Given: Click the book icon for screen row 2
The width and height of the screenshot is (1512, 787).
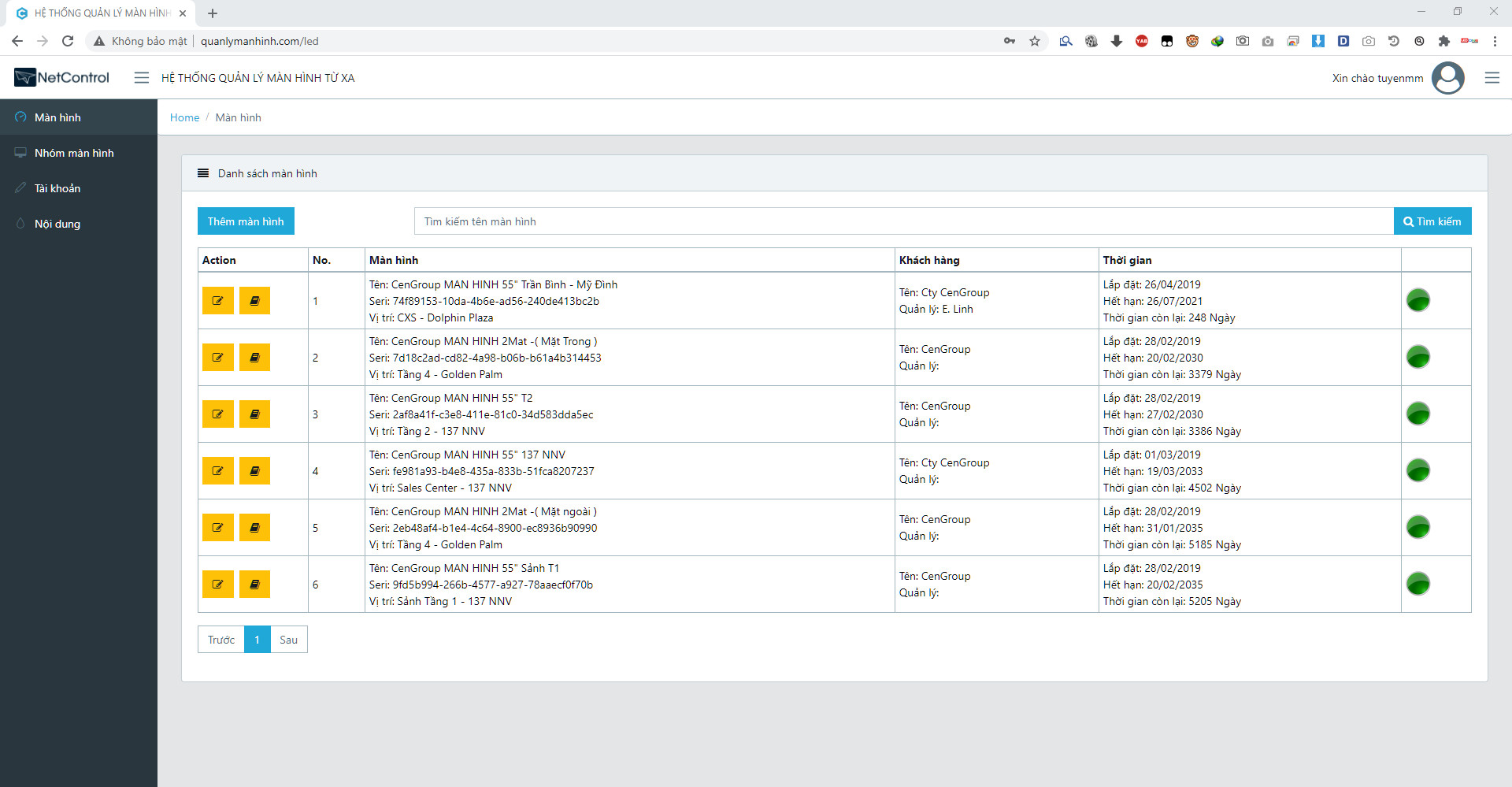Looking at the screenshot, I should pyautogui.click(x=254, y=358).
